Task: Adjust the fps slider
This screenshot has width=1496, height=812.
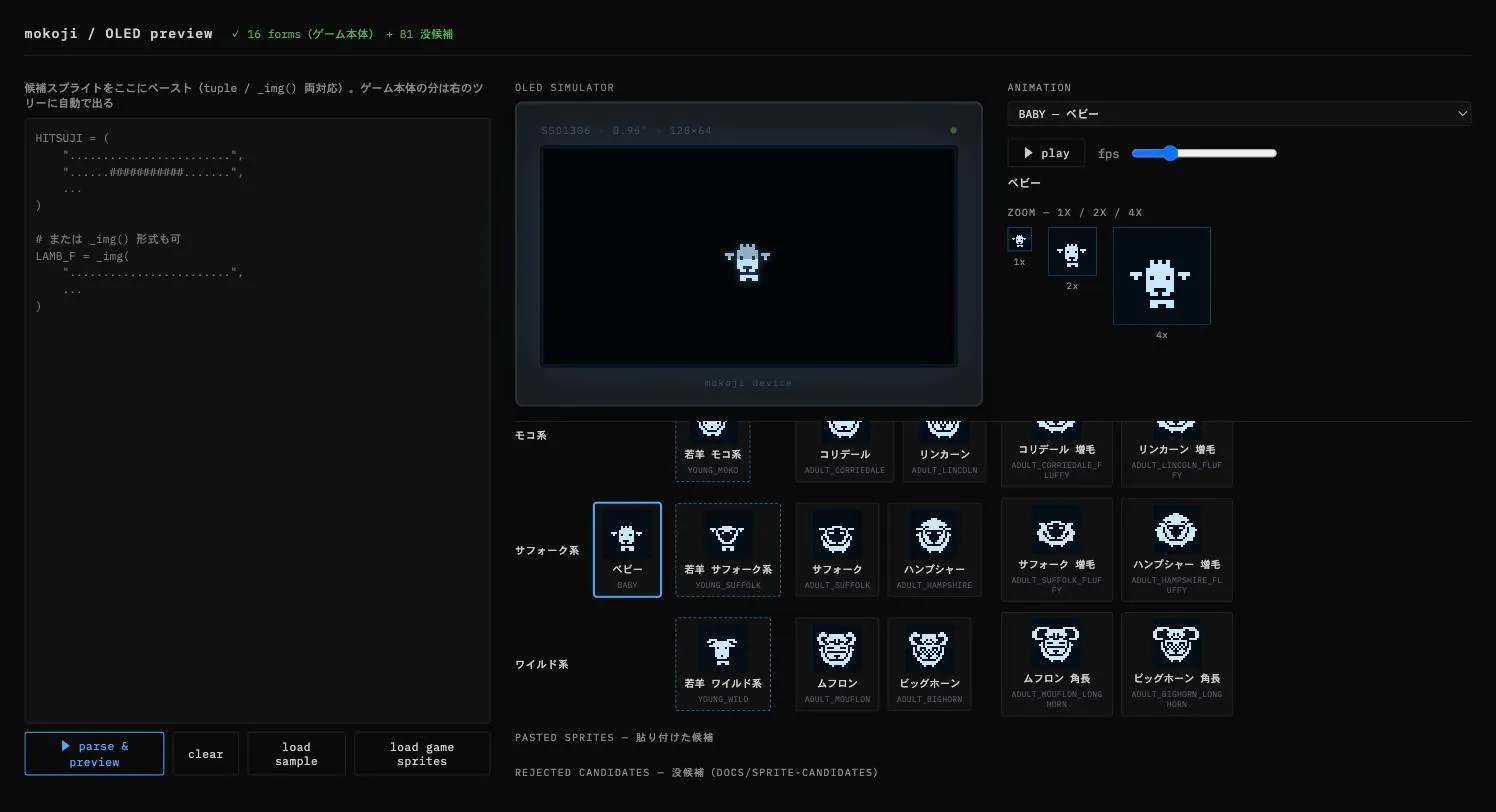Action: tap(1204, 153)
